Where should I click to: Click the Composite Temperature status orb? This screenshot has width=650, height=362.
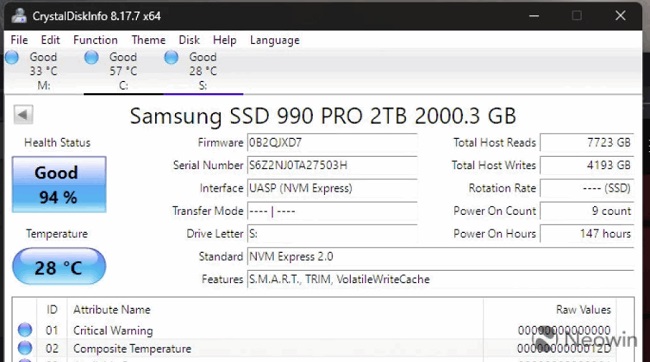(x=25, y=348)
